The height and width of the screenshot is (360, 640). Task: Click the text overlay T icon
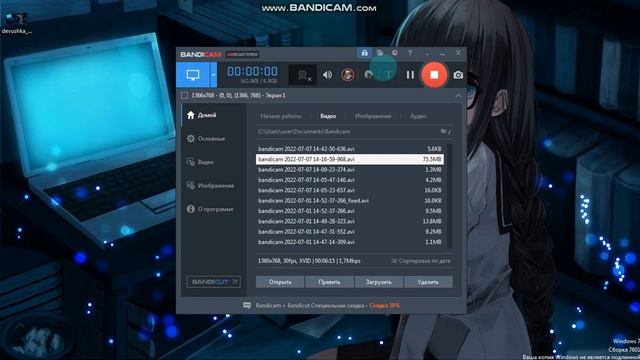(389, 75)
